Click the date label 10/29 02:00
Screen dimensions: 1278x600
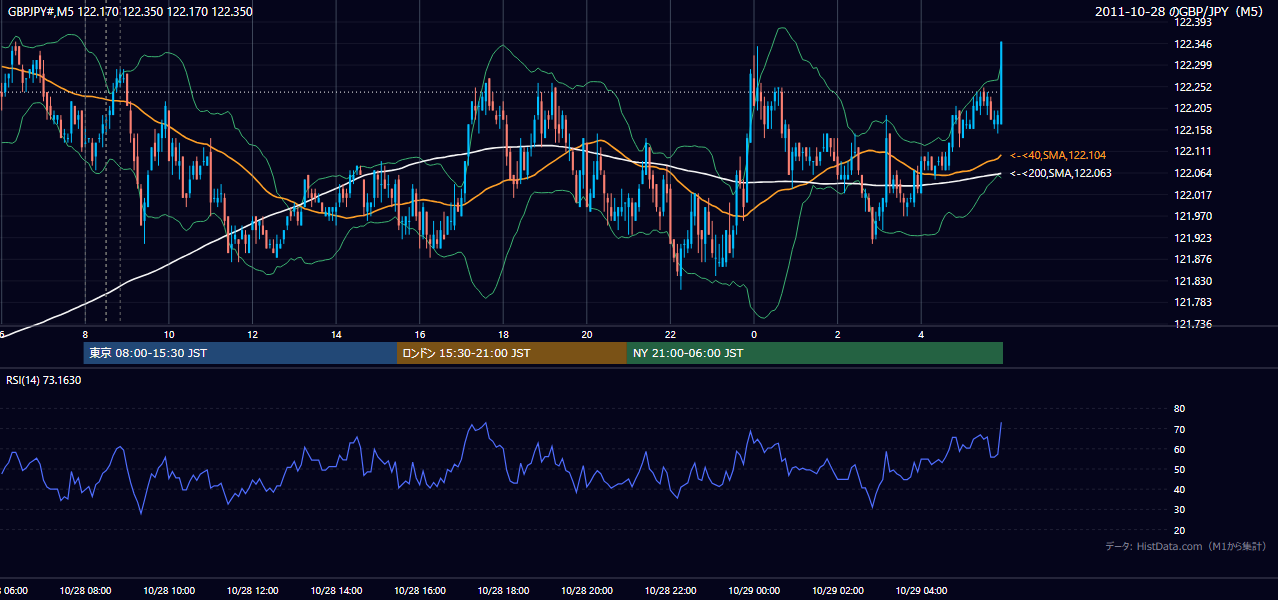[x=837, y=590]
